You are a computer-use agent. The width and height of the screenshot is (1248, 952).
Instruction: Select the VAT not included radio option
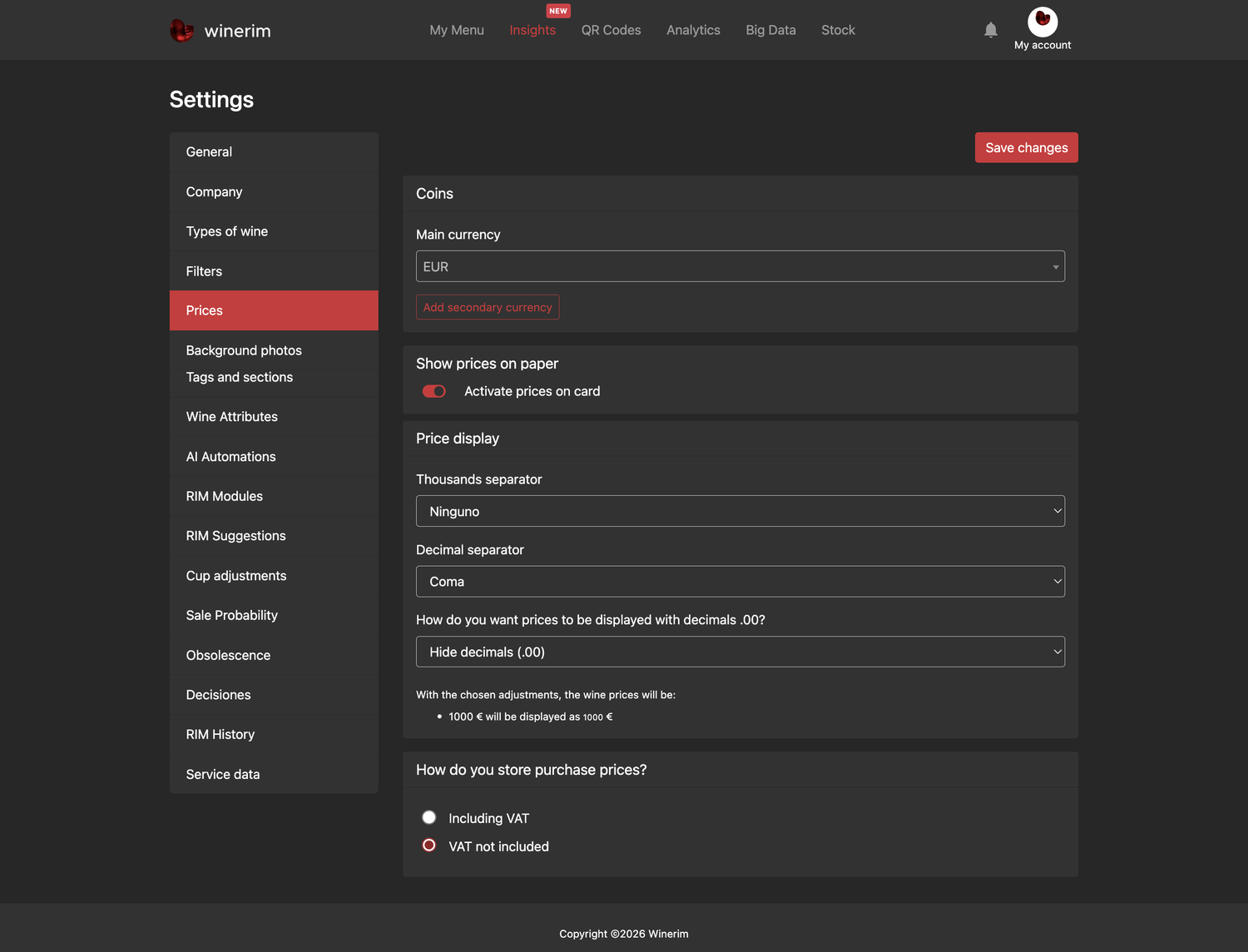point(429,845)
